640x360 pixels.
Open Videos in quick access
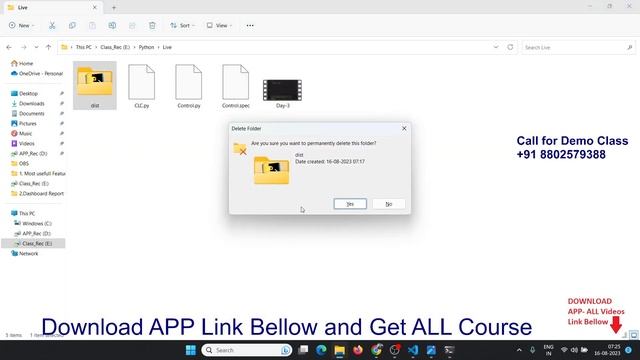click(x=23, y=144)
